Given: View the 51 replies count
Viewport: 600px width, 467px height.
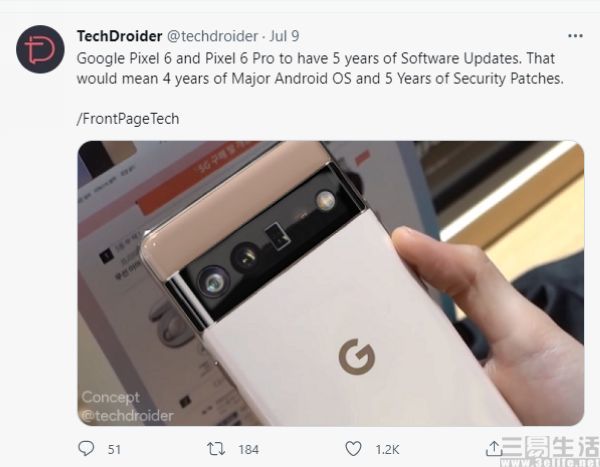Looking at the screenshot, I should point(114,449).
